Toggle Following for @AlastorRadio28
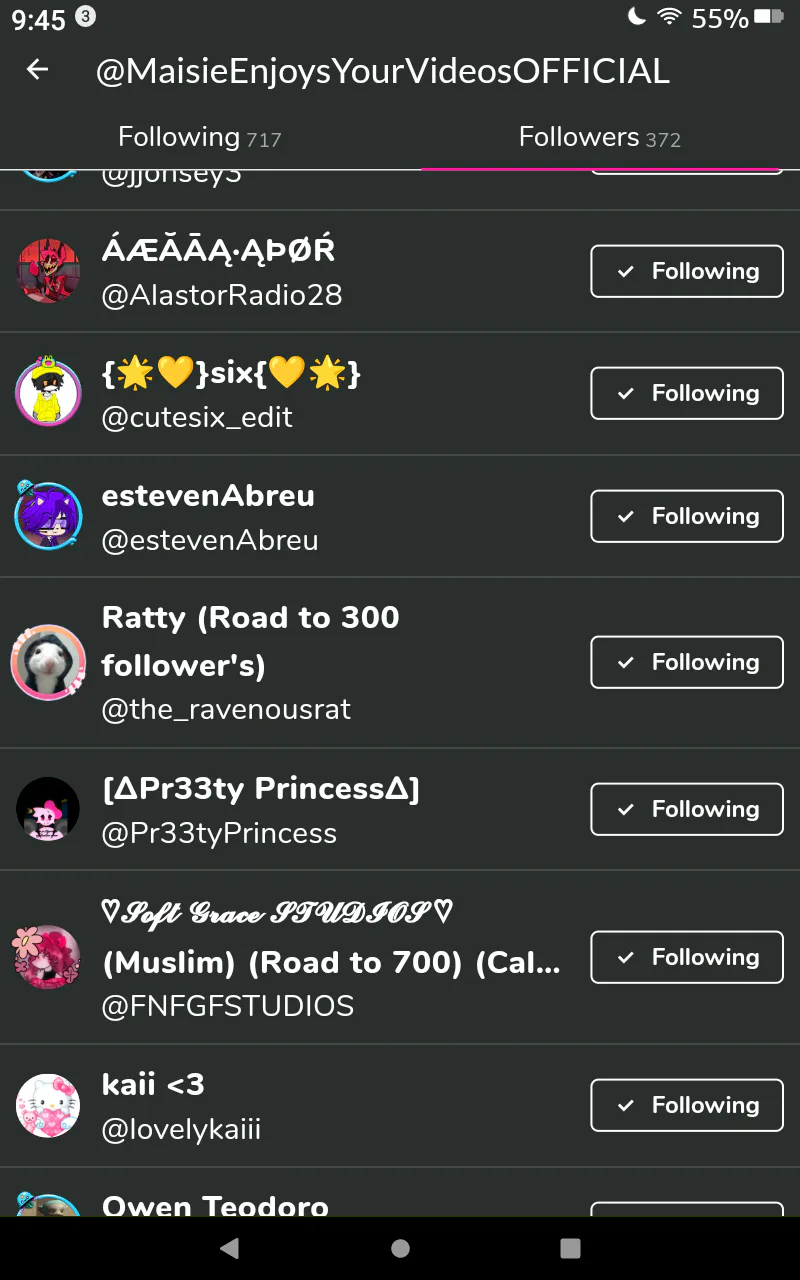800x1280 pixels. (x=687, y=271)
